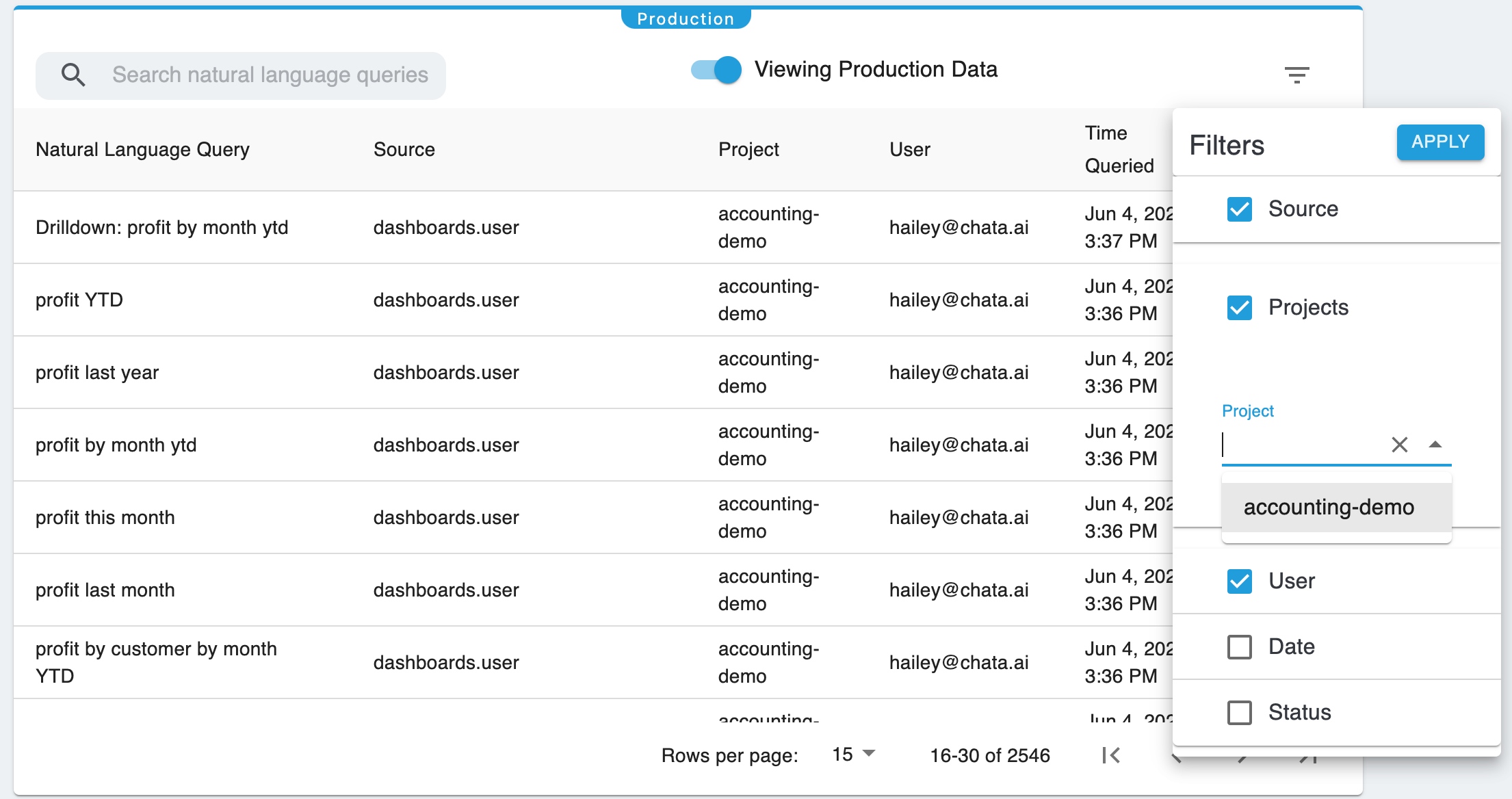Image resolution: width=1512 pixels, height=799 pixels.
Task: Sort by User column header
Action: point(910,150)
